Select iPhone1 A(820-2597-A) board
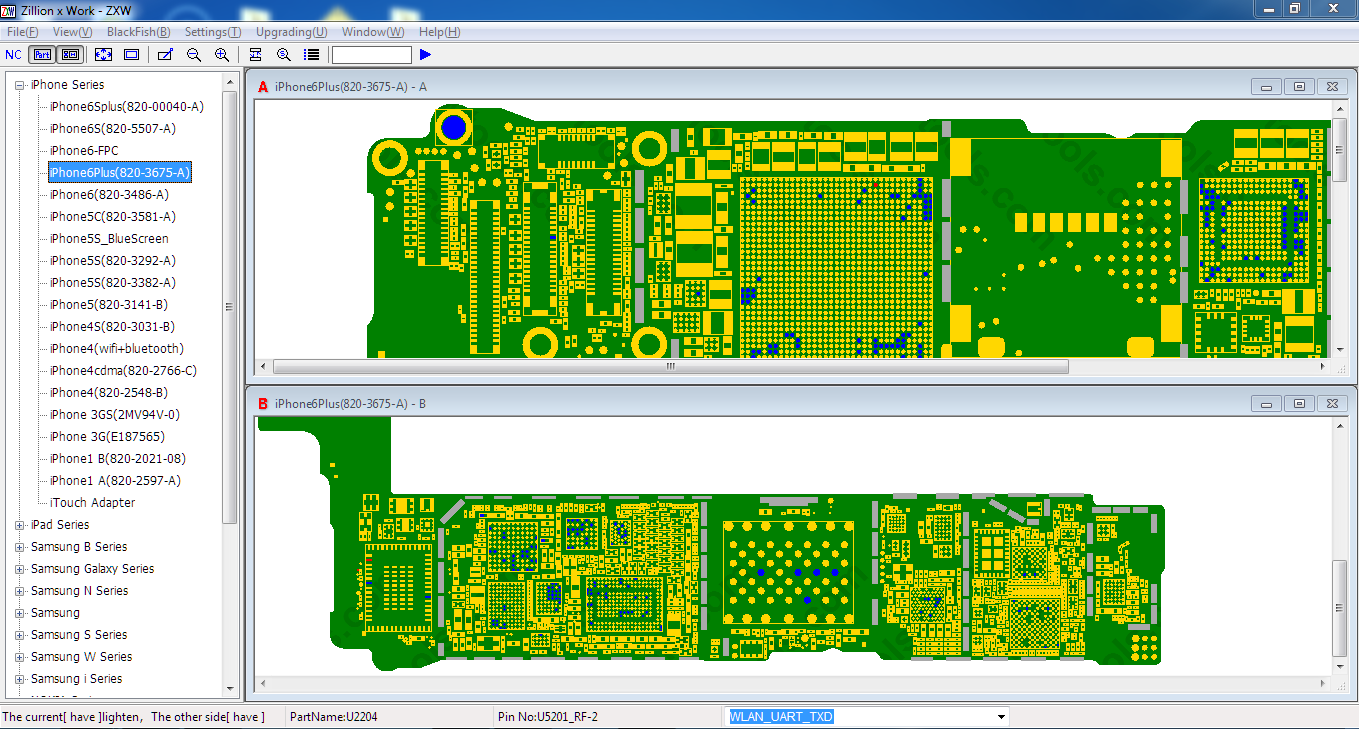1359x729 pixels. pyautogui.click(x=116, y=481)
